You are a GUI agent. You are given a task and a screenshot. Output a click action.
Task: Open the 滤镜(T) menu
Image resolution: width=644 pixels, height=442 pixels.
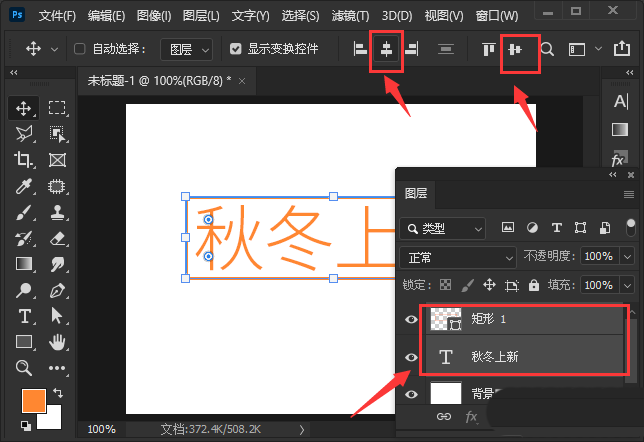[350, 16]
